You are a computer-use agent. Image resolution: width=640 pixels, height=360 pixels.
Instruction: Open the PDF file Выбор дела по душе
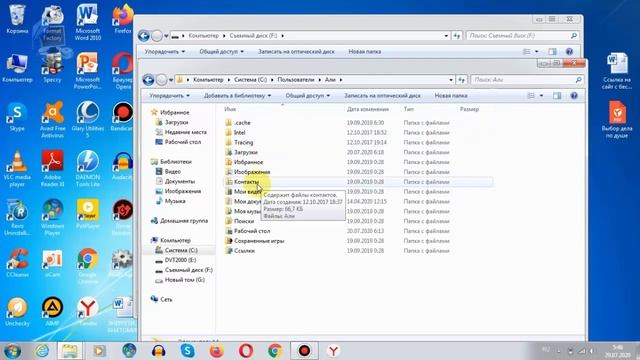[617, 119]
